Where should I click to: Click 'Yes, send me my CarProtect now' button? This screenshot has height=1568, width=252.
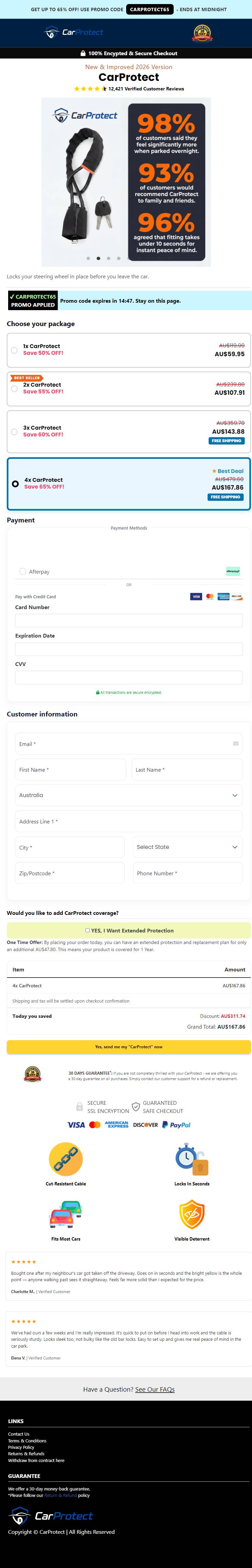129,1047
